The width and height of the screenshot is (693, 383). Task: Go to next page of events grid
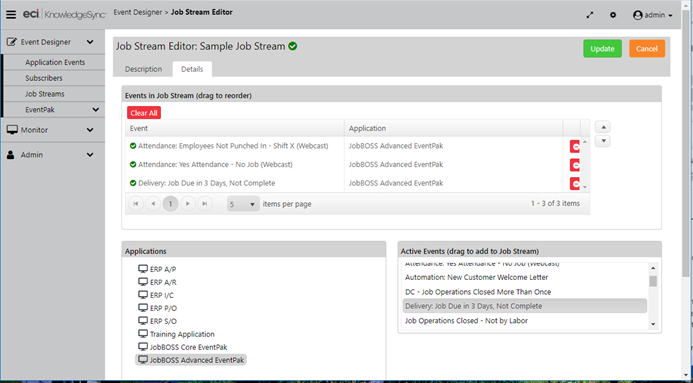pyautogui.click(x=188, y=204)
